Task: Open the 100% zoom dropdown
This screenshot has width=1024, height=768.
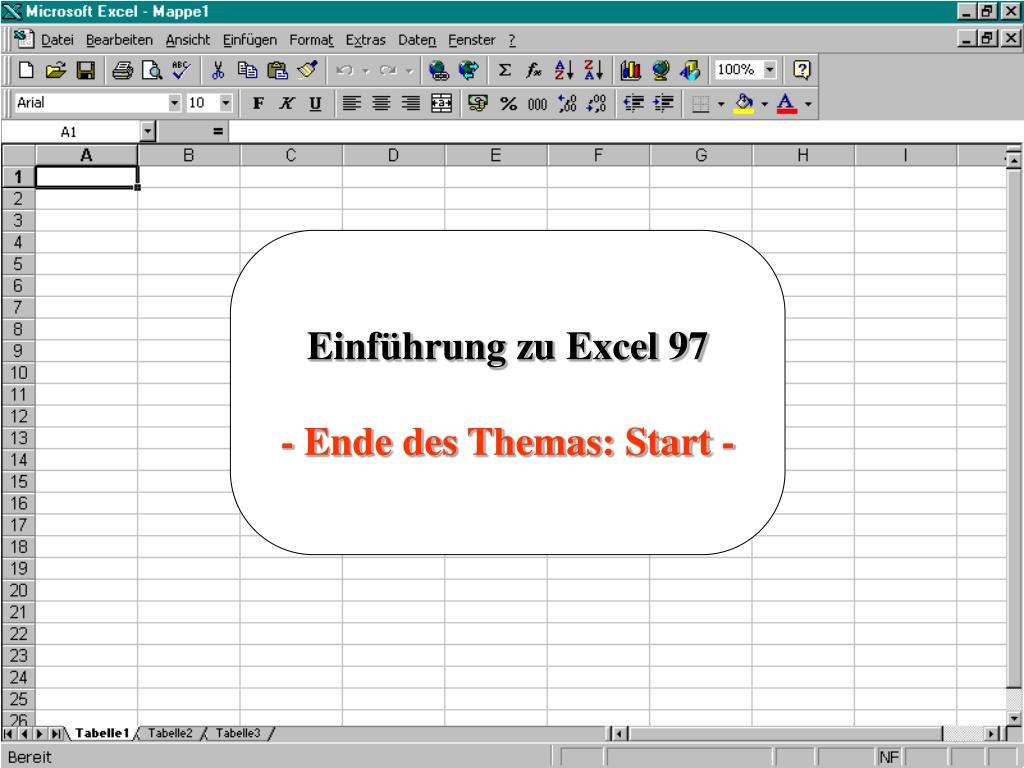Action: click(x=771, y=69)
